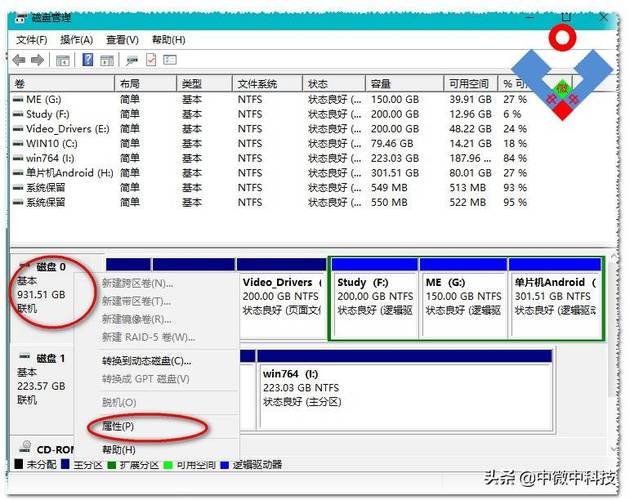The width and height of the screenshot is (630, 500).
Task: Select the Study (F:) partition block
Action: pyautogui.click(x=376, y=298)
